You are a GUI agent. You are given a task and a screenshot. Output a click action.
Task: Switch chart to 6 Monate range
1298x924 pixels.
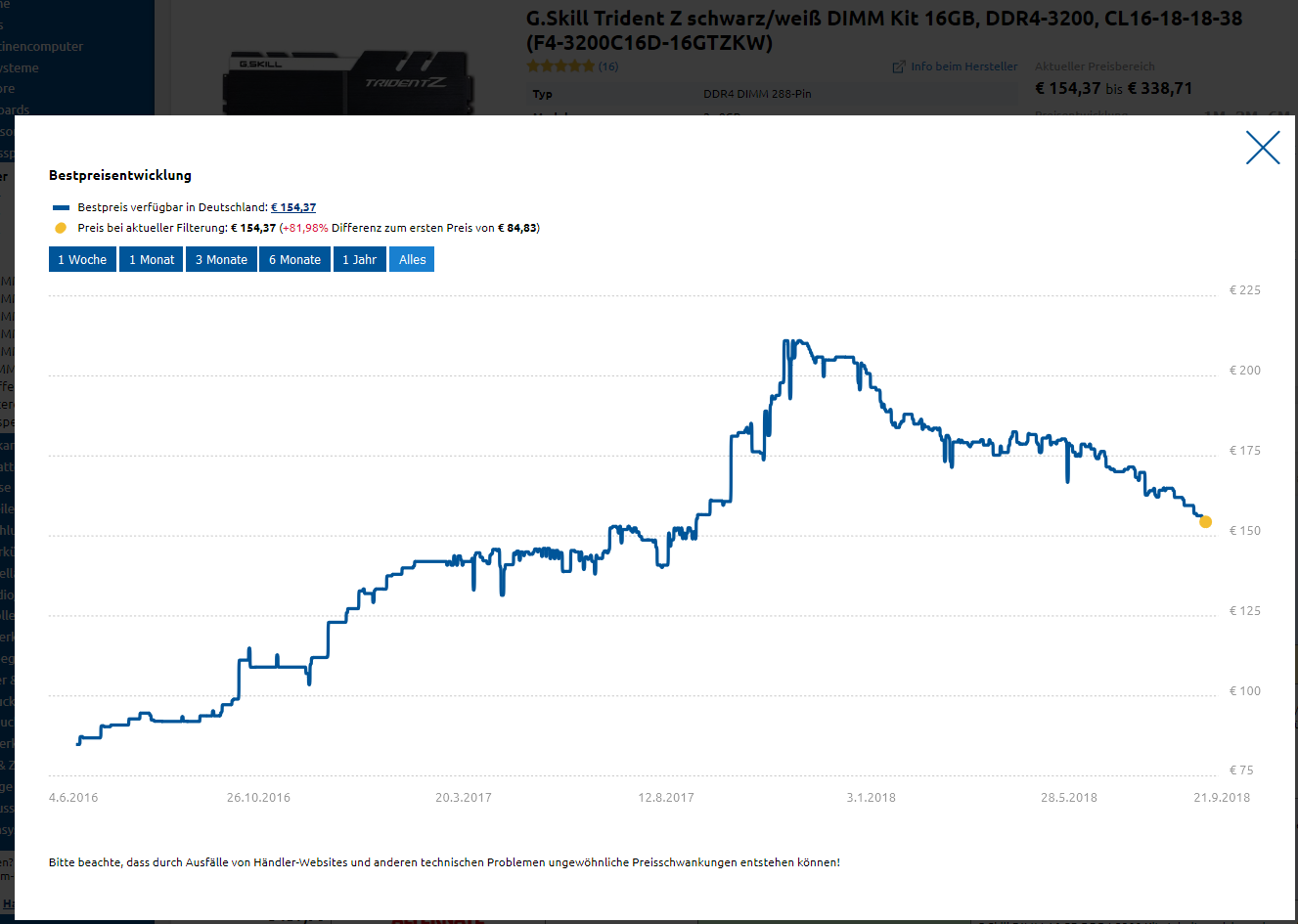[x=294, y=259]
